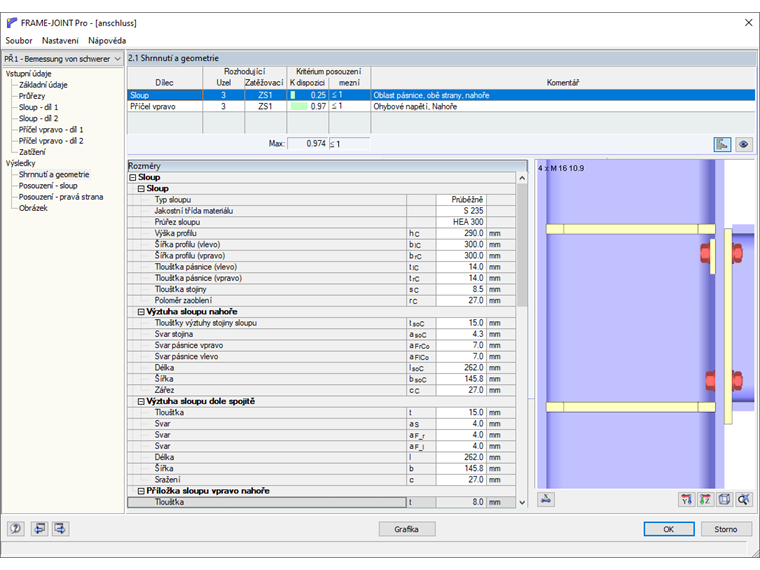Select the Typ sloupu row
The height and width of the screenshot is (570, 760).
(321, 200)
